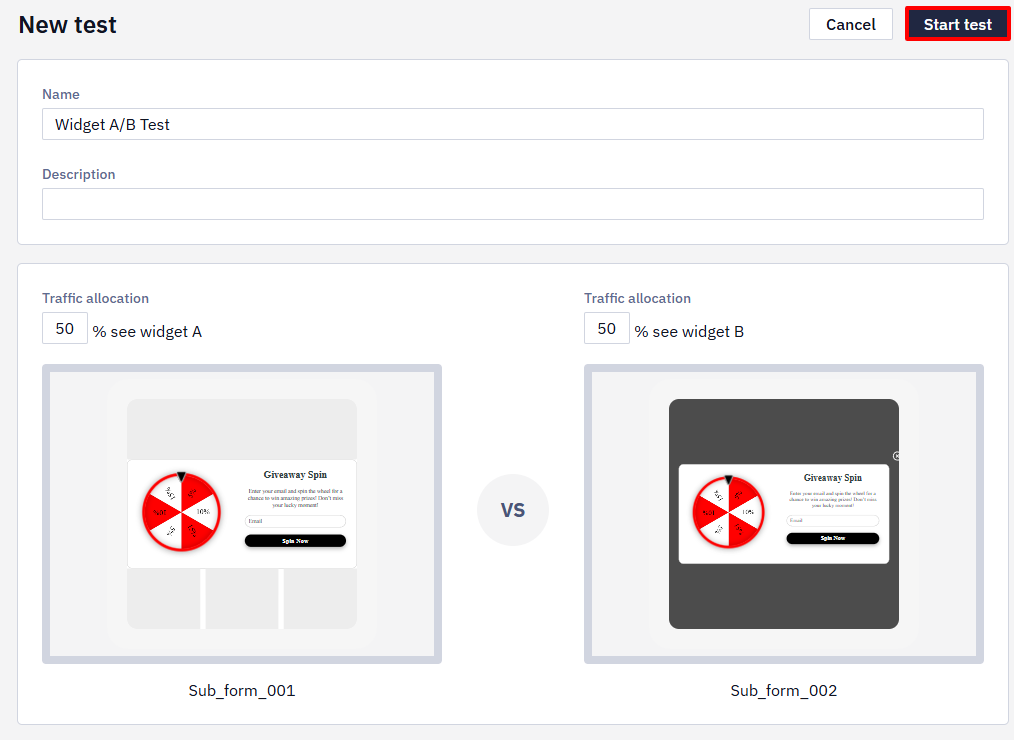Edit widget B traffic allocation percentage
Screen dimensions: 1014x740
607,329
